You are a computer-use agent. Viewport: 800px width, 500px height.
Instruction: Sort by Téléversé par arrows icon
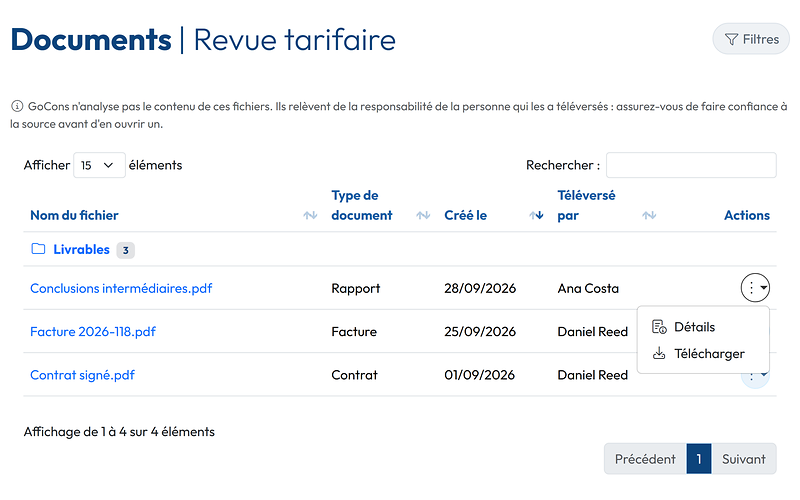[648, 215]
